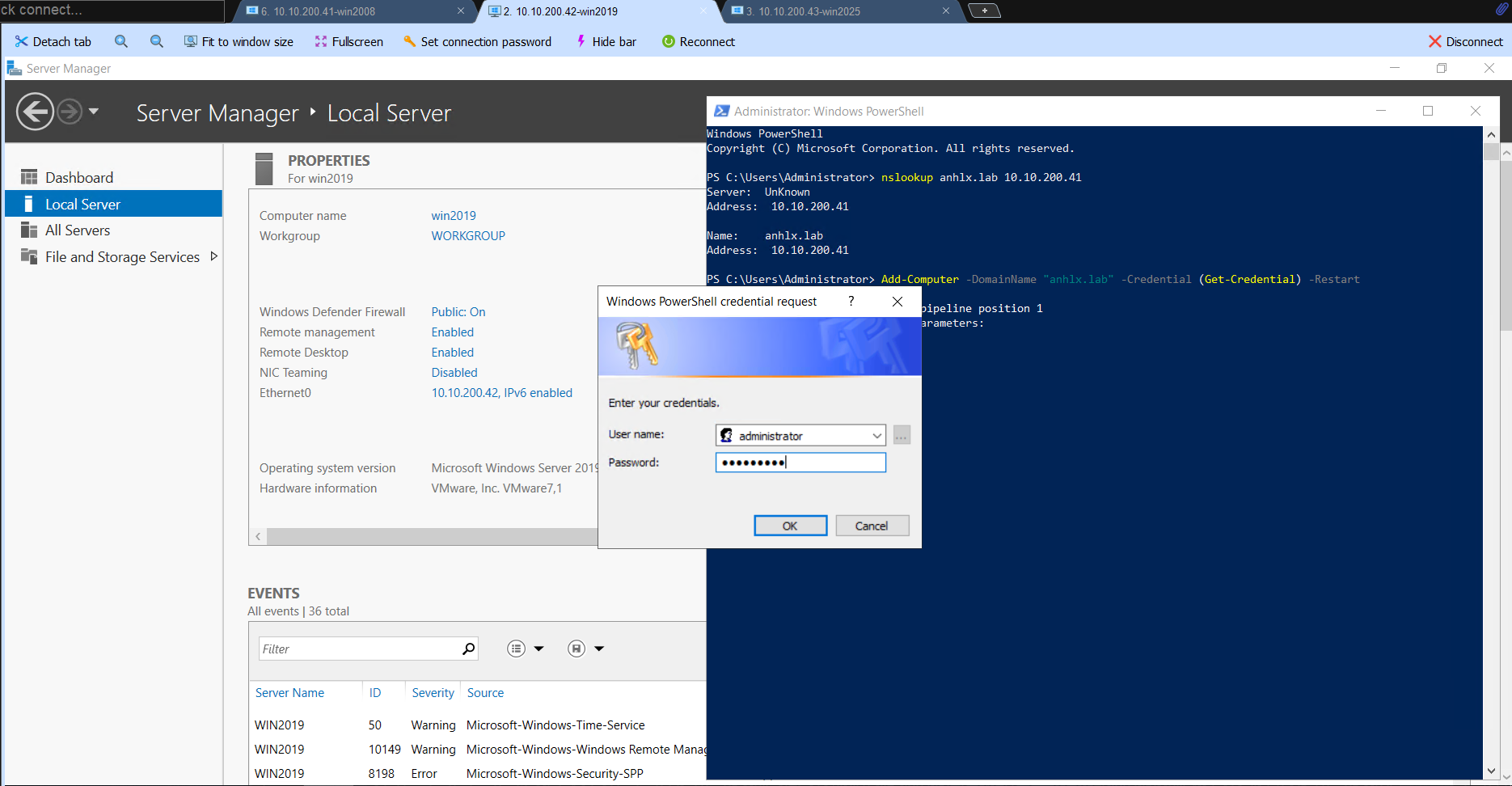This screenshot has height=786, width=1512.
Task: Click the zoom in magnifier icon
Action: pos(121,41)
